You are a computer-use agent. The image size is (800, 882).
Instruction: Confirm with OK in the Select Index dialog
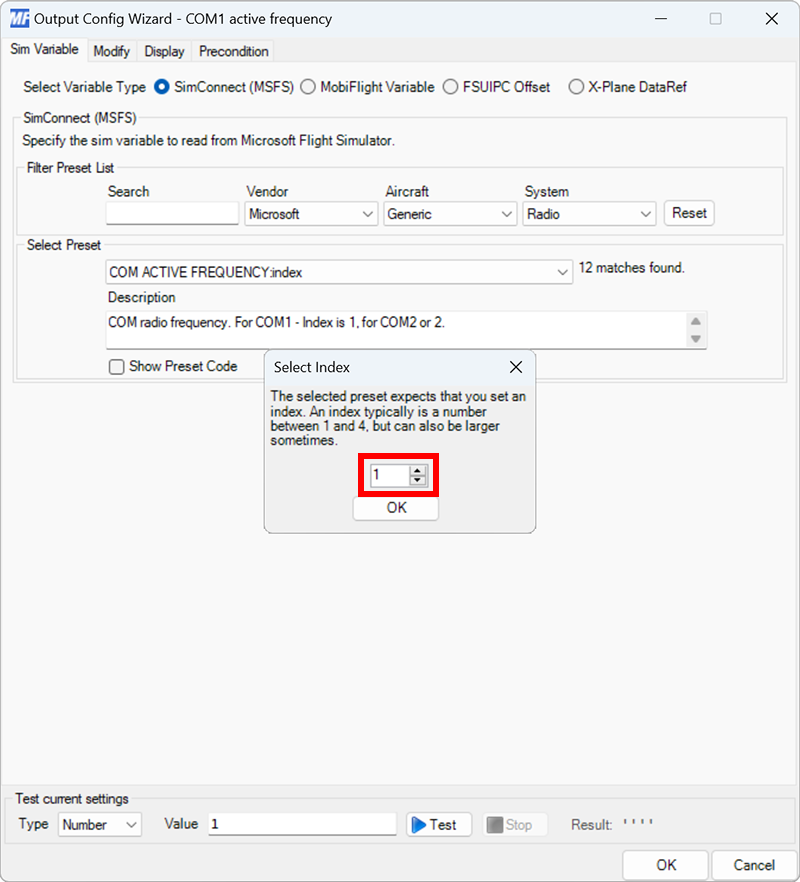(x=395, y=507)
